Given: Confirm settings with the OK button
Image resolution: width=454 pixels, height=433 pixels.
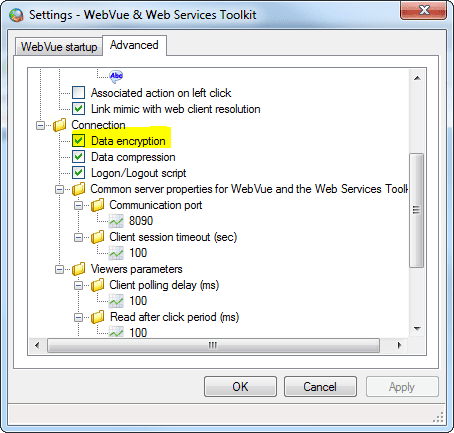Looking at the screenshot, I should click(x=240, y=387).
